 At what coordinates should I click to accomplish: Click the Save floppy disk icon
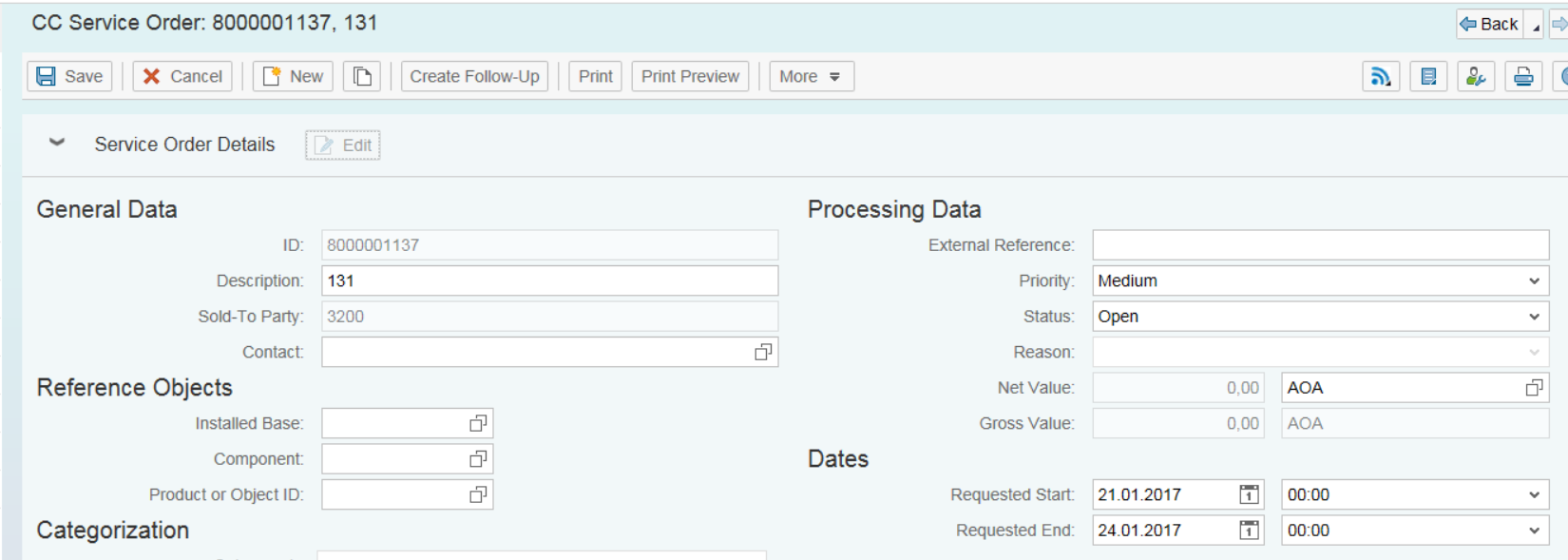pos(46,76)
